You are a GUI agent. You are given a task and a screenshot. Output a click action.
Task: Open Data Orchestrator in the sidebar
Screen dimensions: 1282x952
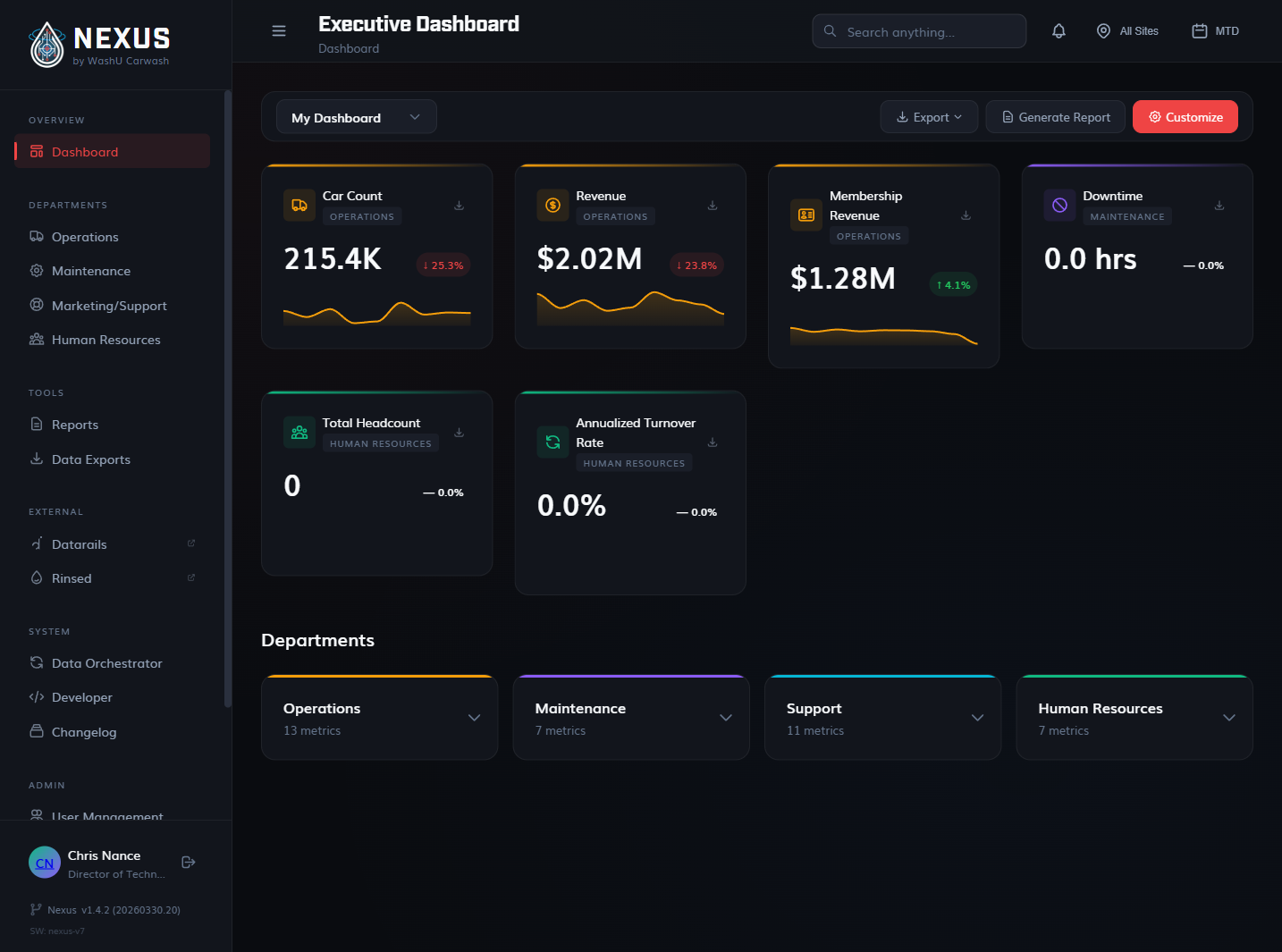tap(113, 663)
